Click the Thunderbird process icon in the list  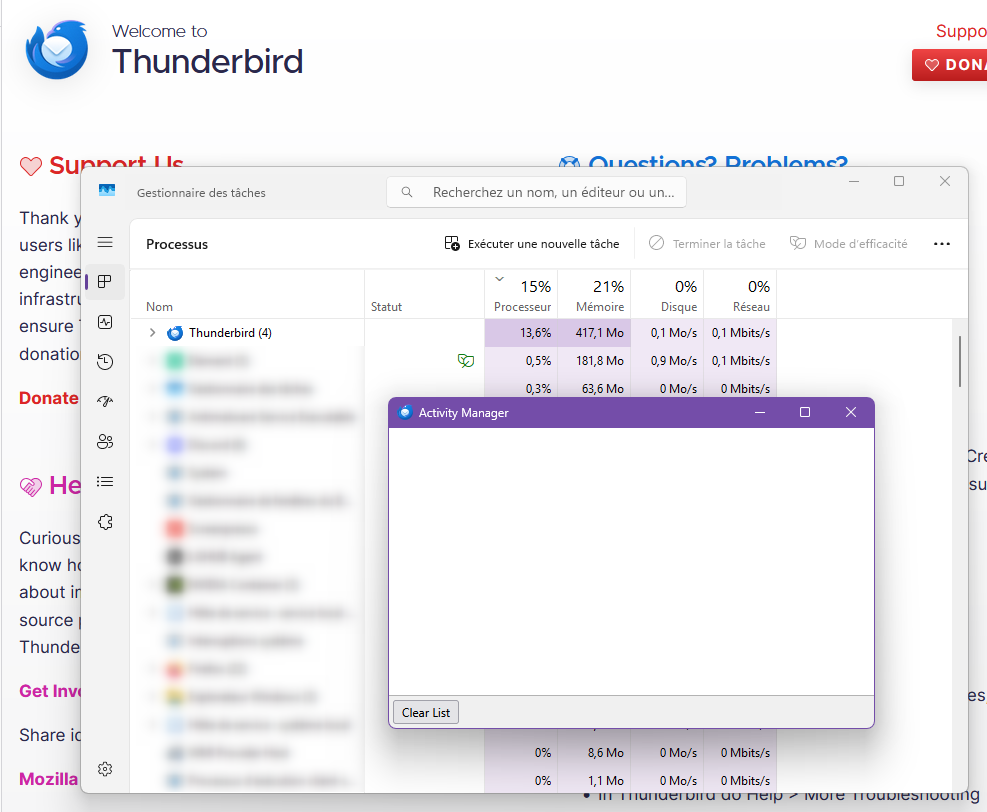pos(175,333)
